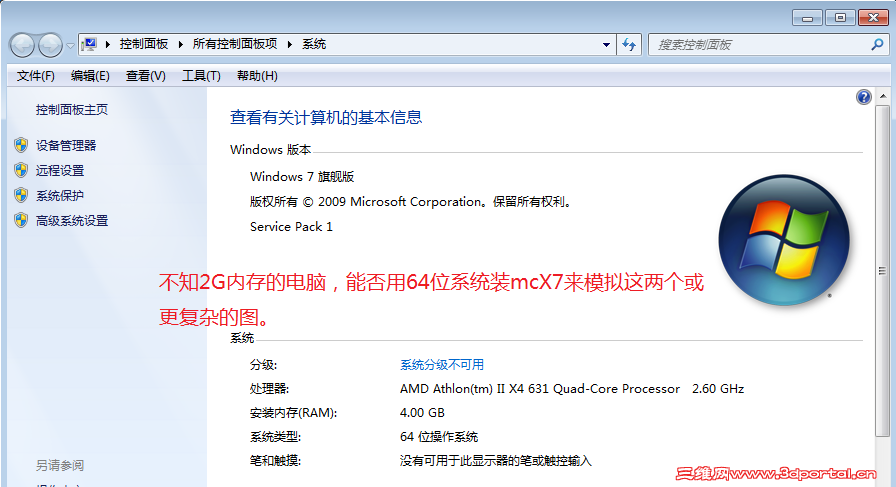The width and height of the screenshot is (896, 487).
Task: Select 所有控制面板项 breadcrumb
Action: tap(235, 44)
